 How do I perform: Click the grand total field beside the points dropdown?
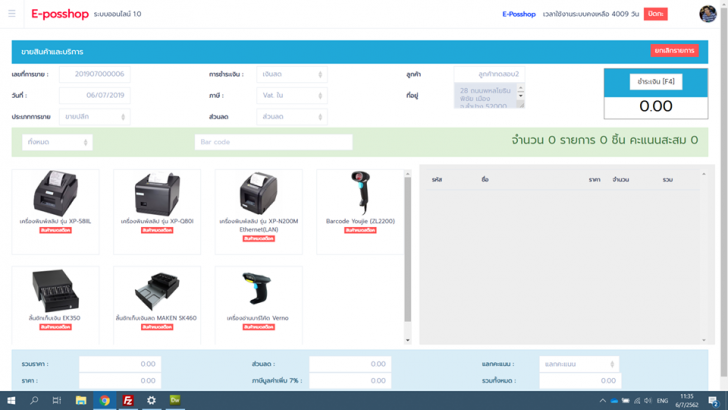580,381
